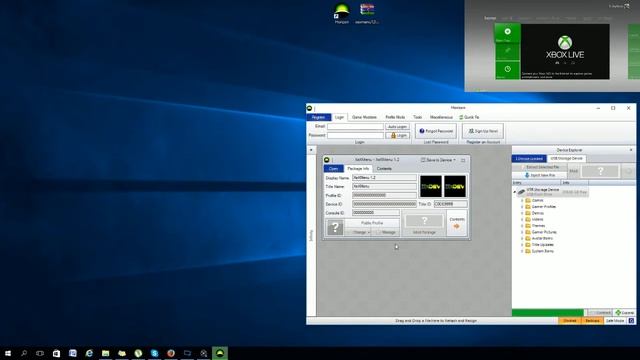Click the Open tab in package window
The image size is (640, 360).
(333, 169)
